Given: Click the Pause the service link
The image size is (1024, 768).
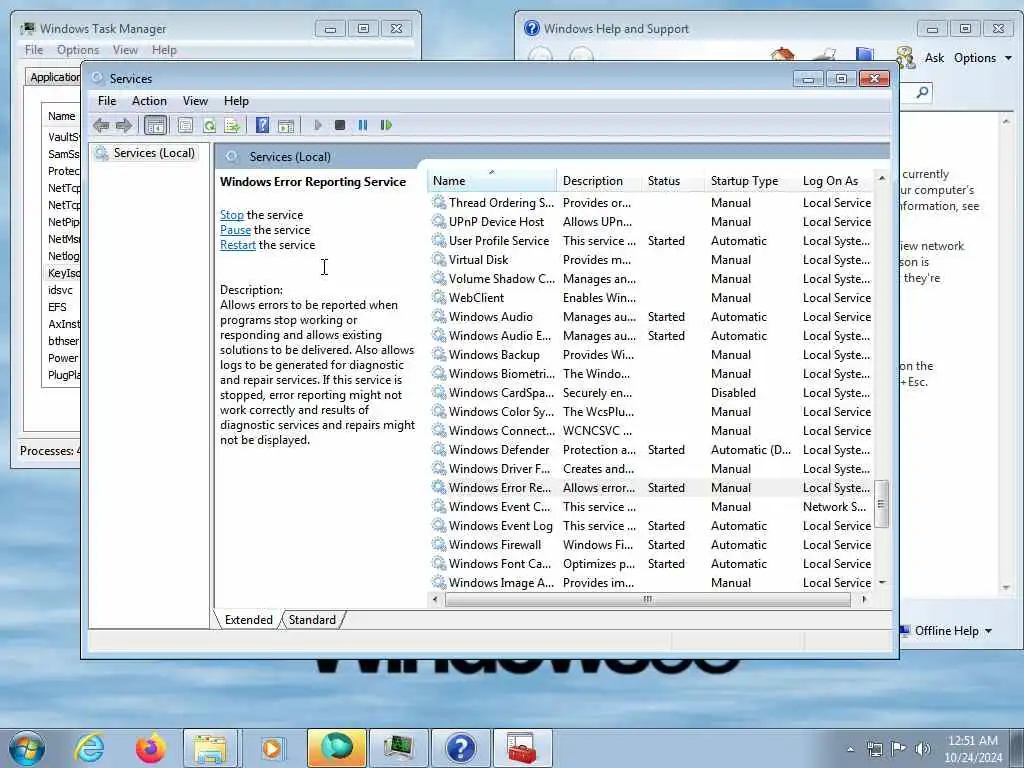Looking at the screenshot, I should pyautogui.click(x=235, y=230).
